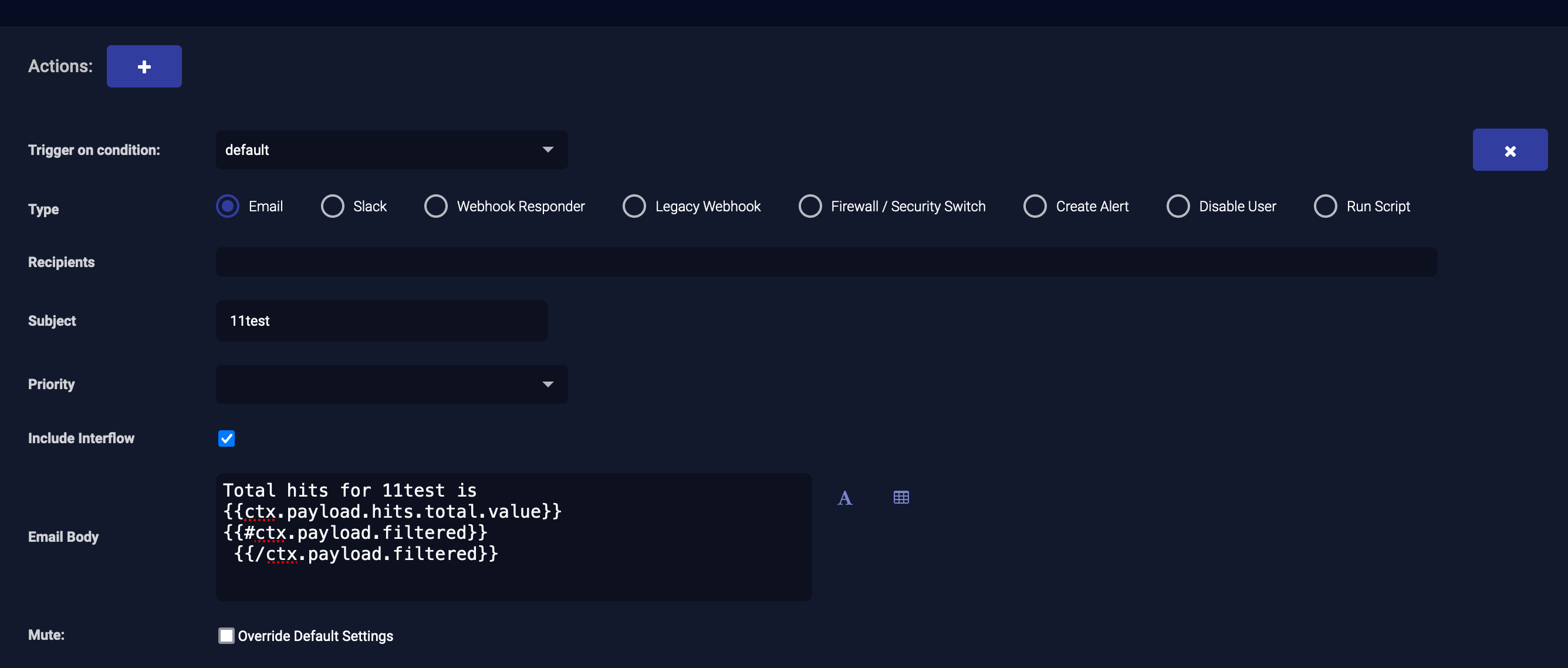This screenshot has height=668, width=1568.
Task: Select the Email action type
Action: (x=228, y=207)
